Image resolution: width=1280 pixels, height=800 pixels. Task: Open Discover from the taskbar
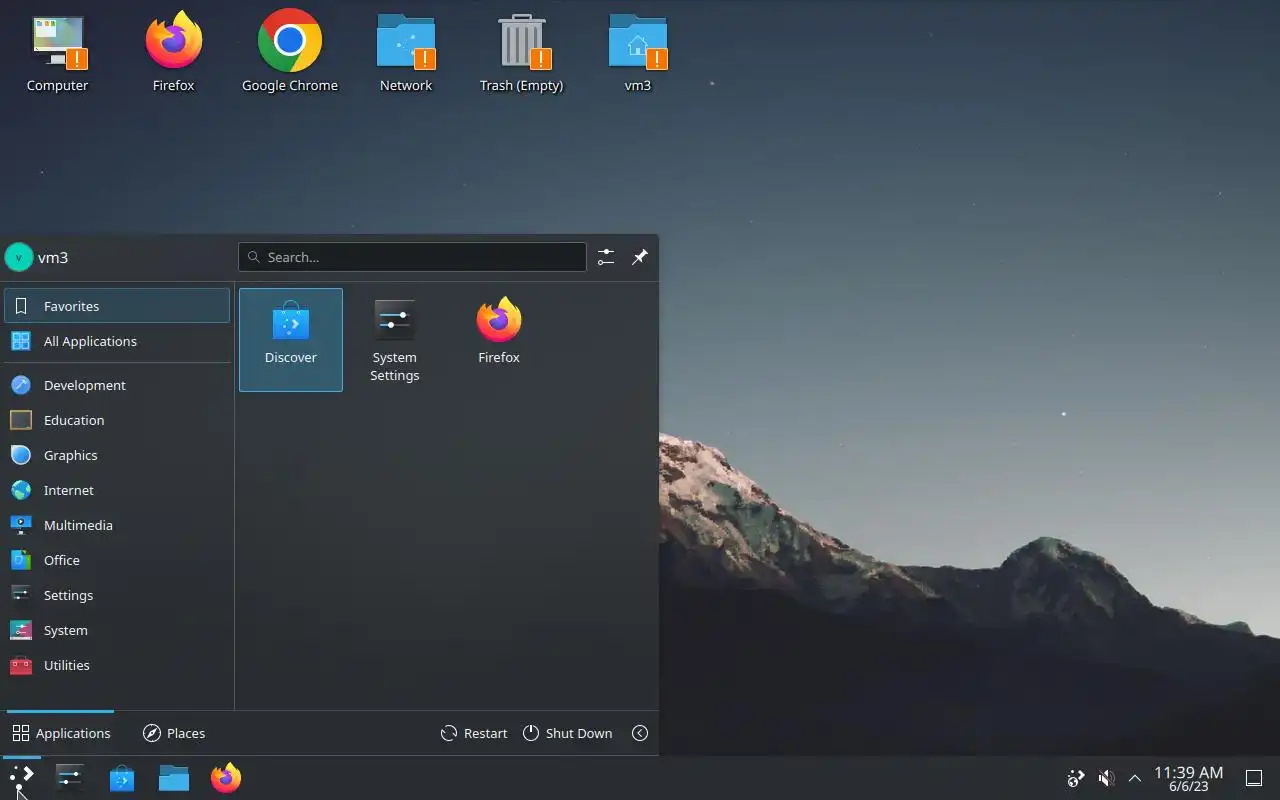click(x=122, y=778)
